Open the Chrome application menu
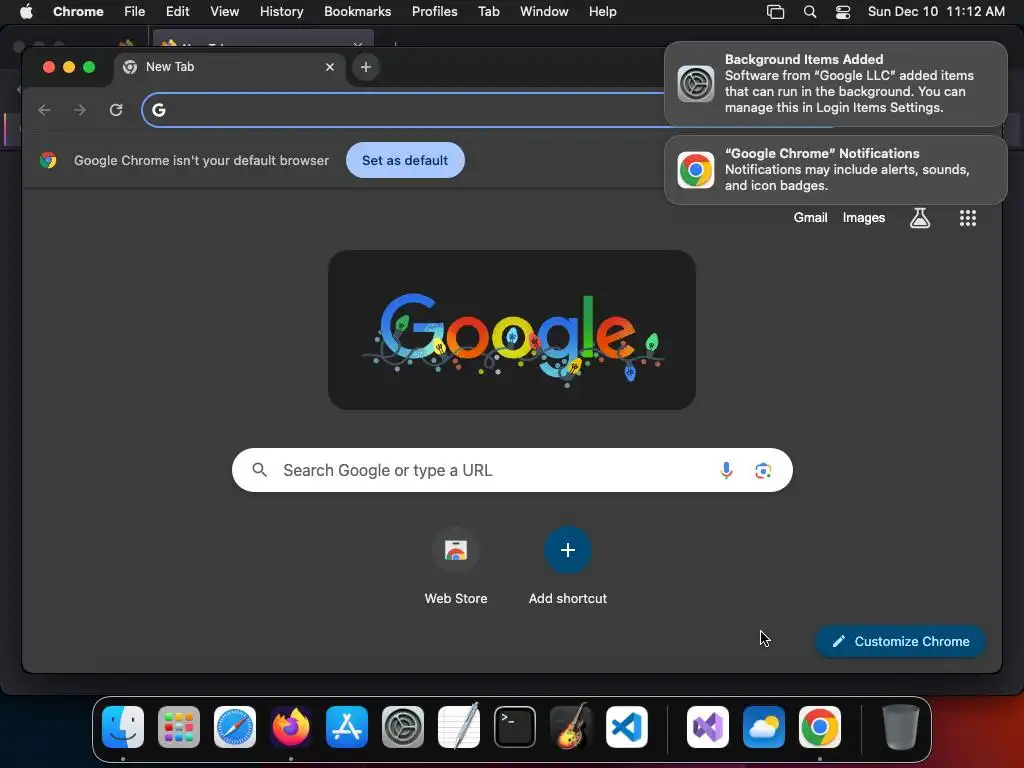Screen dimensions: 1024x768 tap(78, 11)
